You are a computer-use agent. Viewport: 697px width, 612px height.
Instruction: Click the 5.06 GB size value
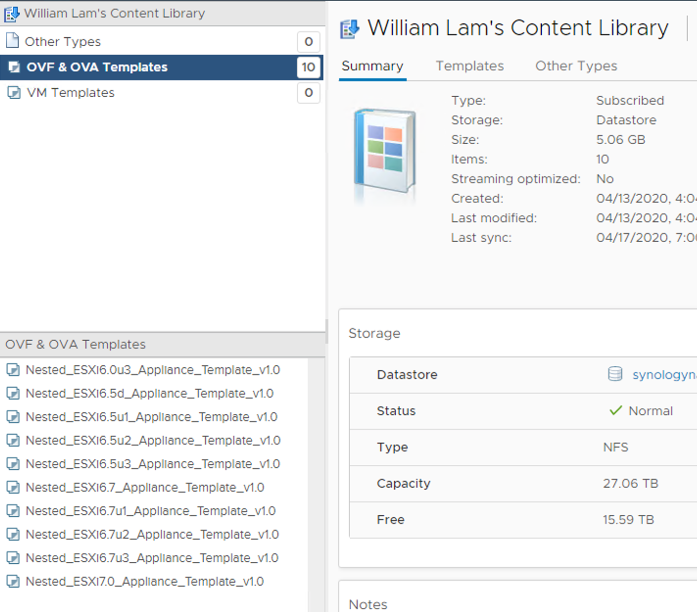click(x=621, y=140)
